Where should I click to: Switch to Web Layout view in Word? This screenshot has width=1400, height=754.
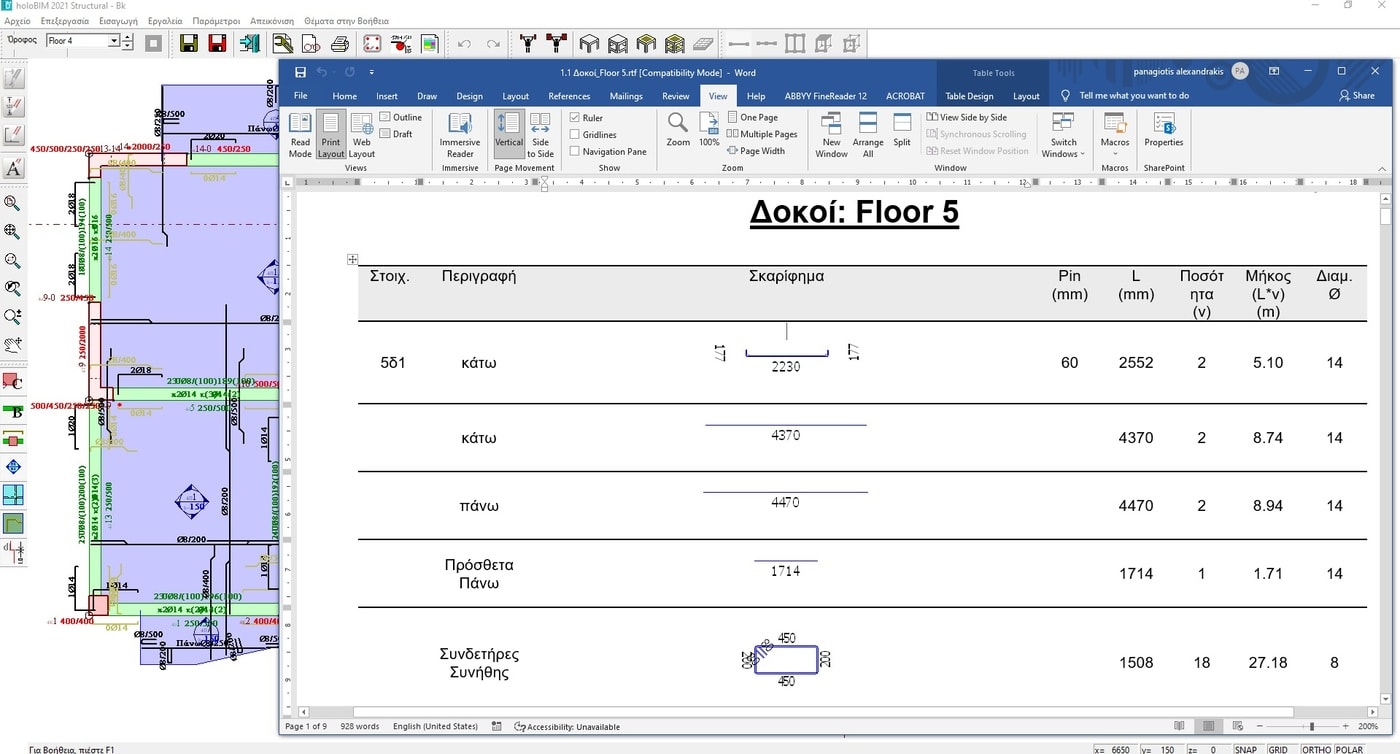coord(362,135)
